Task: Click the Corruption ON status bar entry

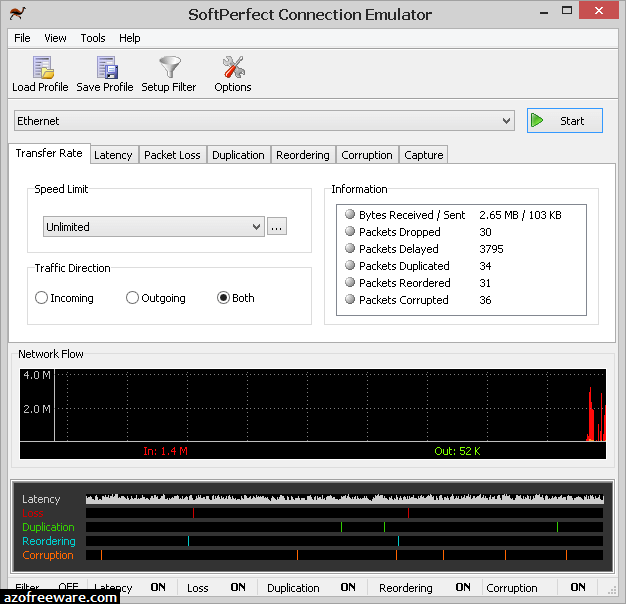Action: click(539, 587)
